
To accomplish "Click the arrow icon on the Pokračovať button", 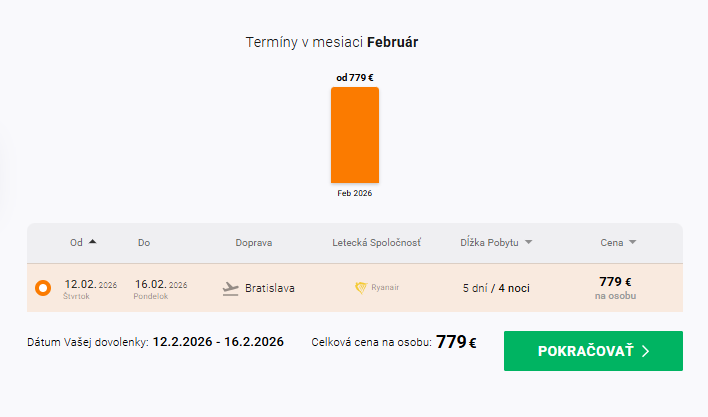I will pos(646,351).
